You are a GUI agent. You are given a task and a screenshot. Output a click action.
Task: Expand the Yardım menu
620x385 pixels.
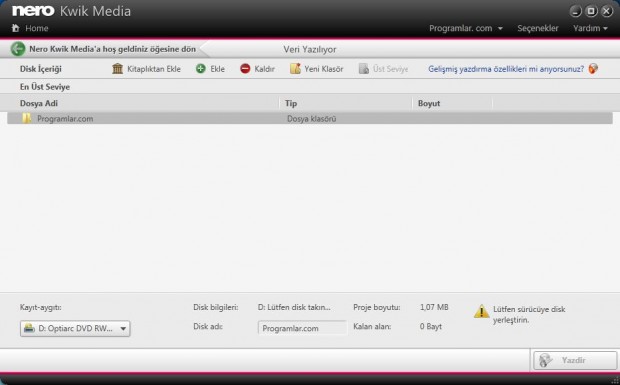point(590,28)
